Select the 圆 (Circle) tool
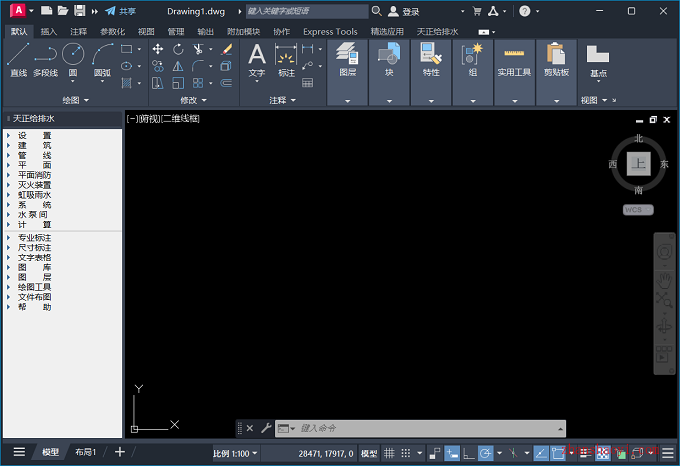 73,59
